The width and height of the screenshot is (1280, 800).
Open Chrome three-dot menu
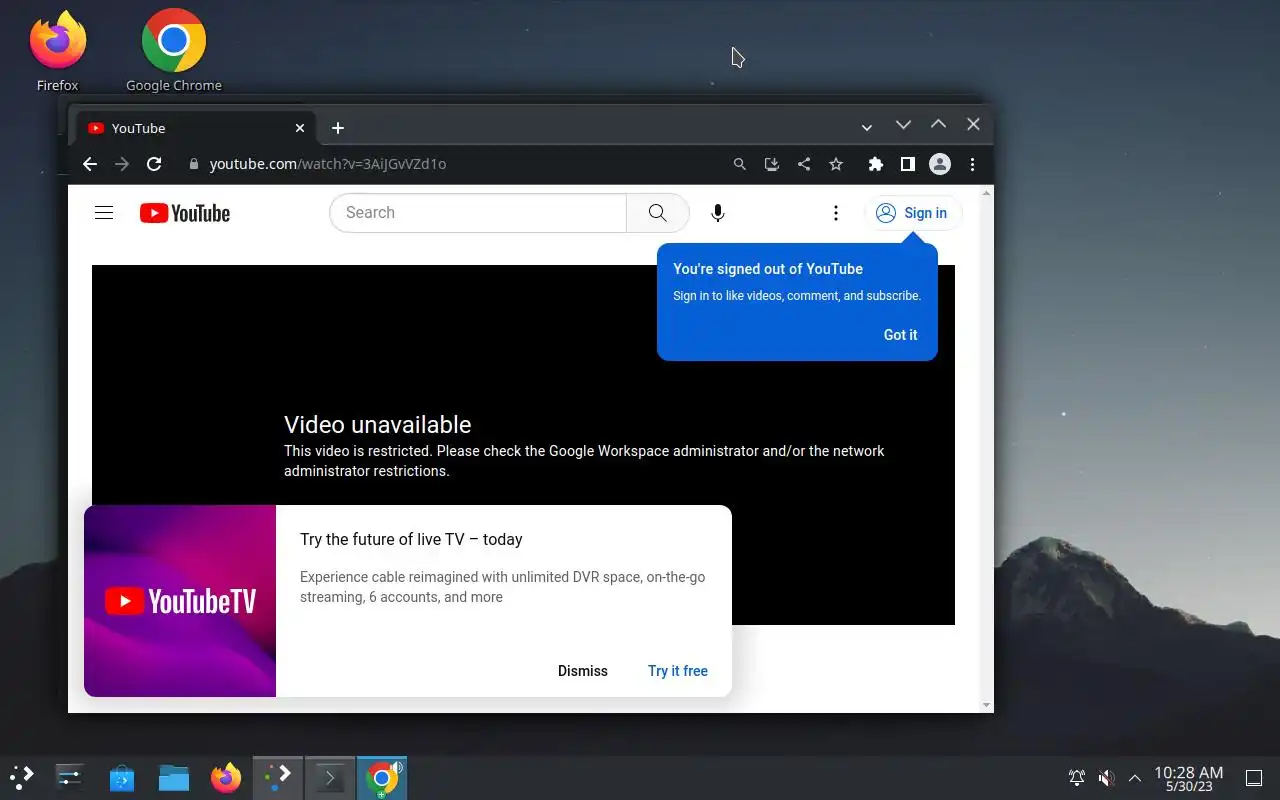pos(972,164)
